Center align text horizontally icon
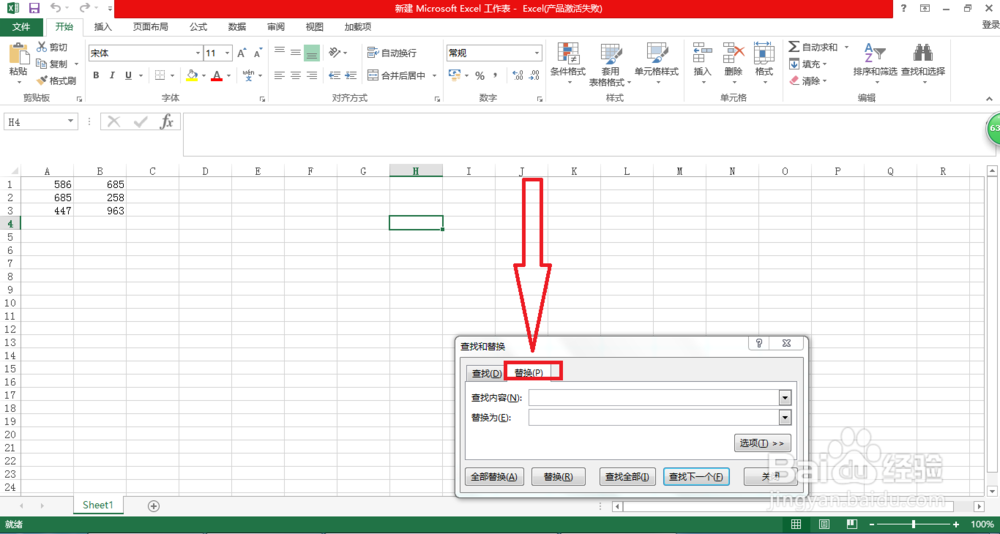This screenshot has width=1000, height=534. pos(295,75)
